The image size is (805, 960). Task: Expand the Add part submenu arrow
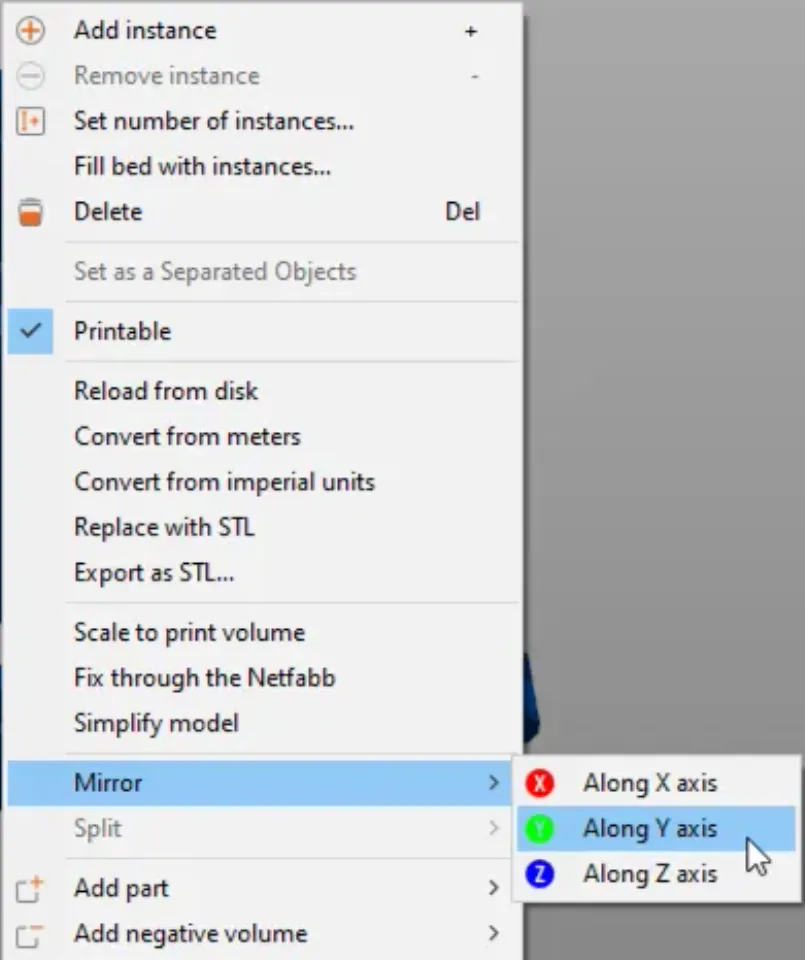493,888
